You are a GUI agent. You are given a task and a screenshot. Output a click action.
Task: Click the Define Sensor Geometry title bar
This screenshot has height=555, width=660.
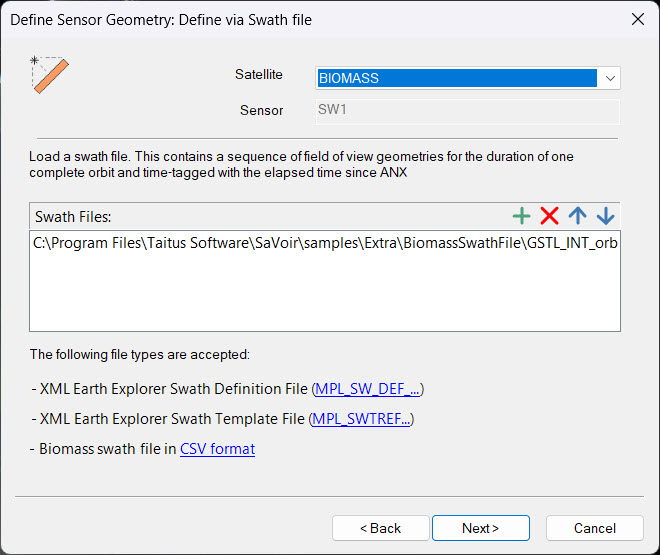pos(250,18)
